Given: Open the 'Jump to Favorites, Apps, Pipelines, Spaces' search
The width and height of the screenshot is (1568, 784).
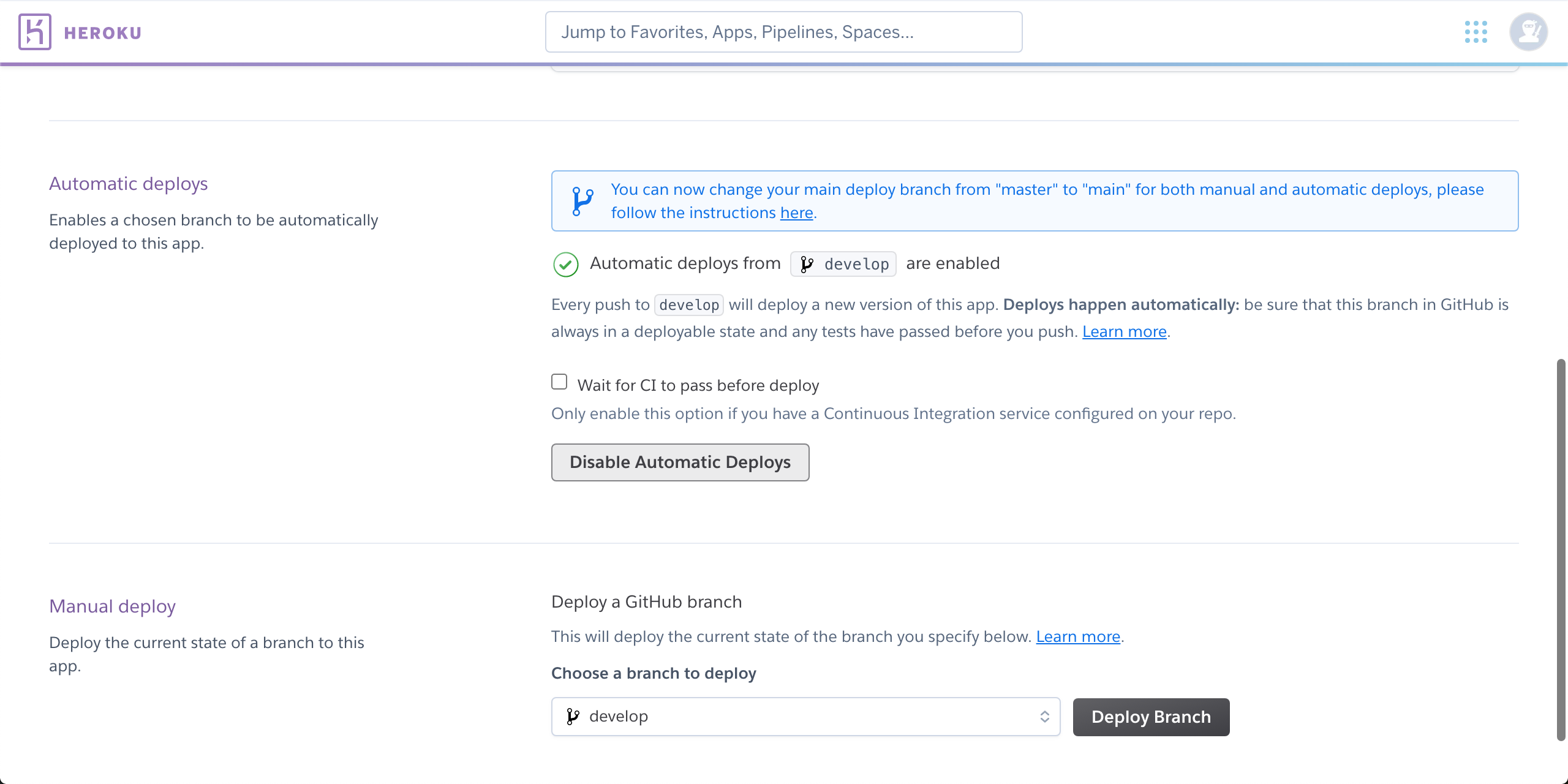Looking at the screenshot, I should tap(783, 31).
